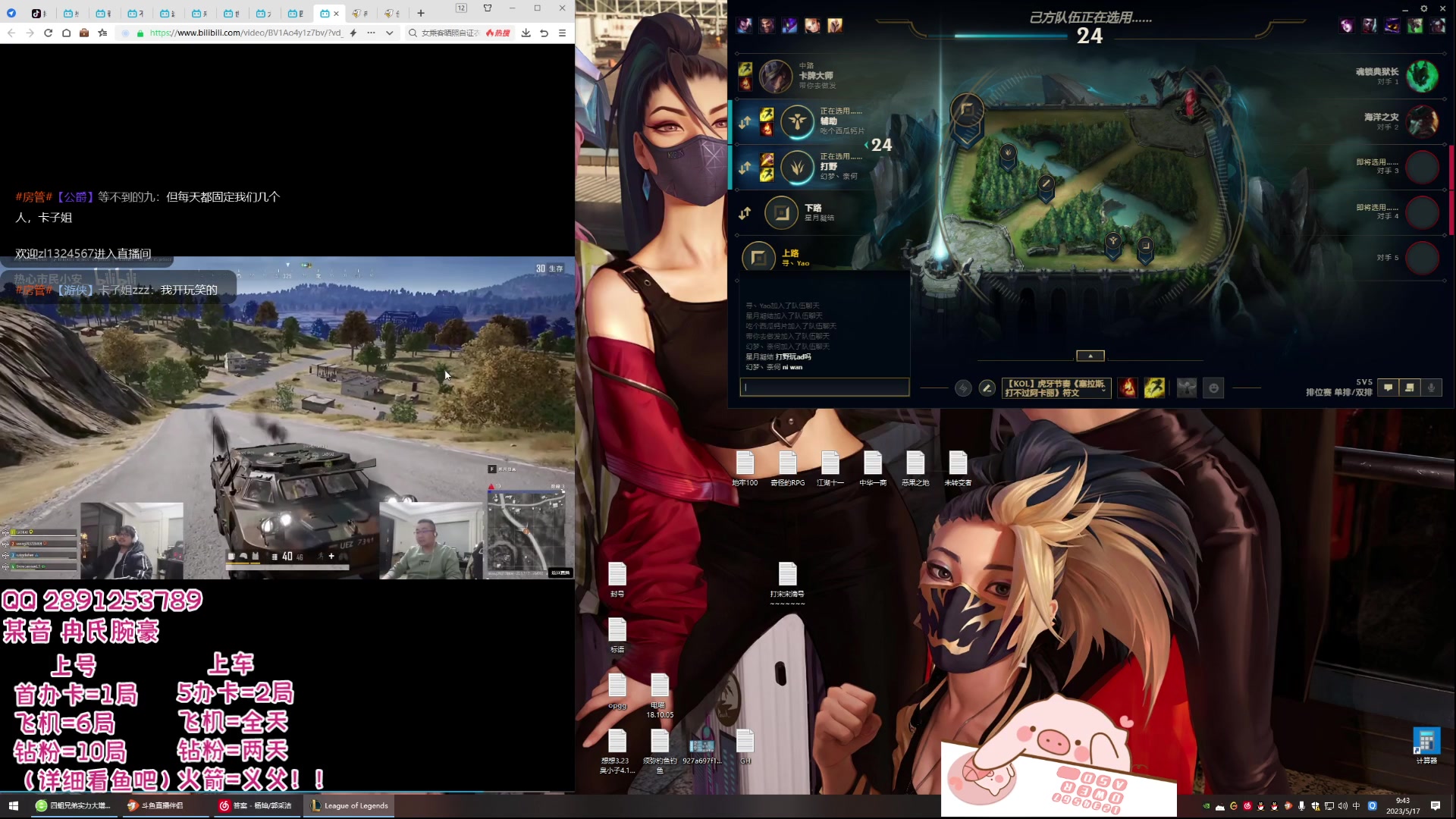
Task: Open the browser downloads icon
Action: (x=526, y=33)
